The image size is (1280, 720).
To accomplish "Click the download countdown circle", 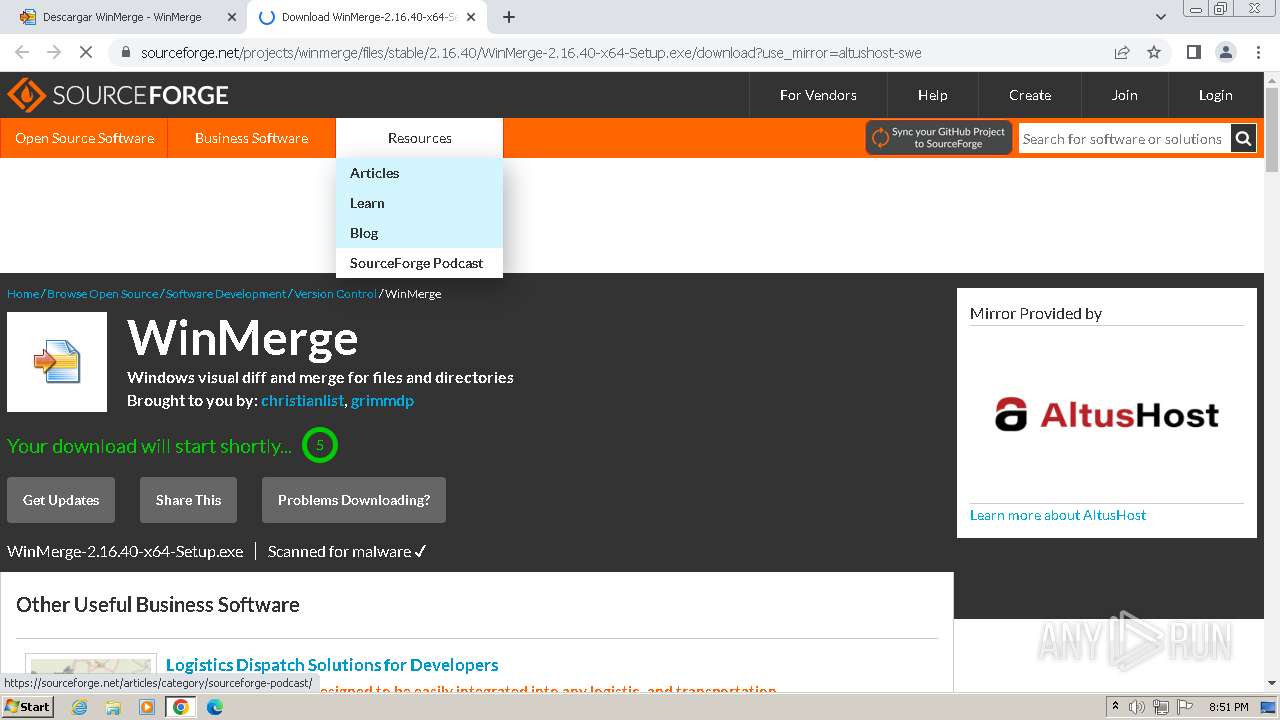I will click(x=320, y=445).
